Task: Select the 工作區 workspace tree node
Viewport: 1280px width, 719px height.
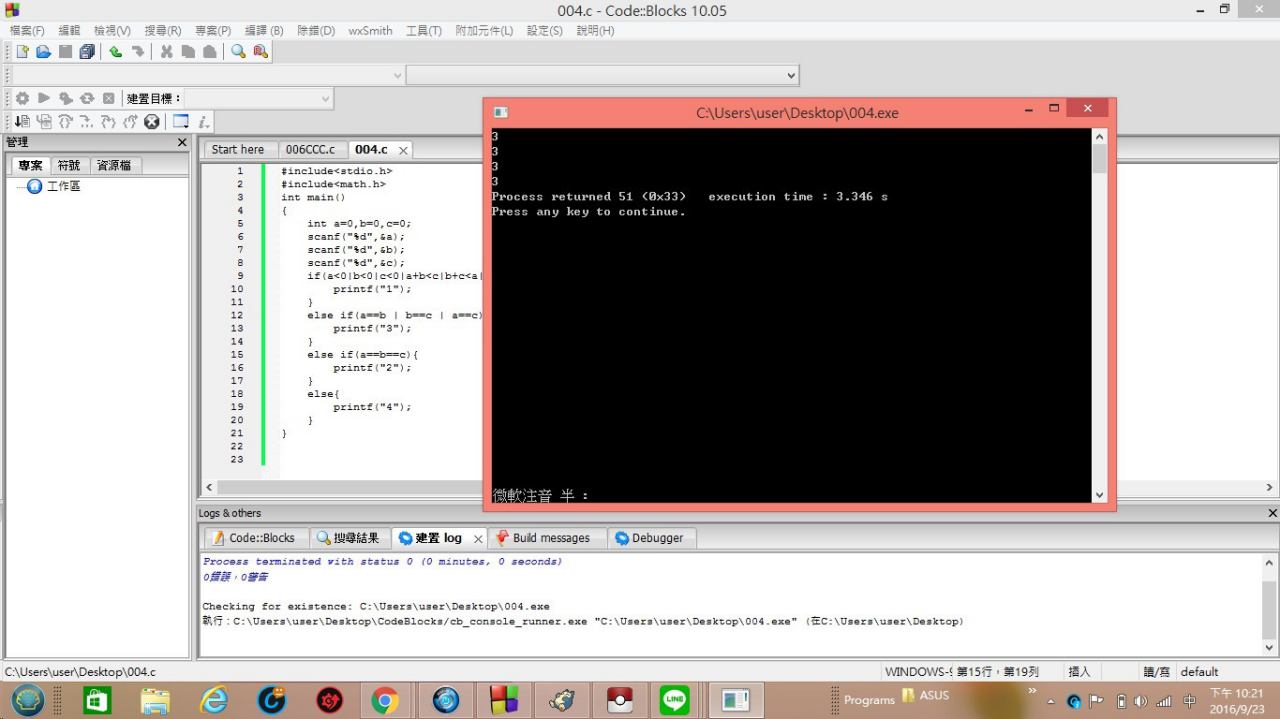Action: pos(62,187)
